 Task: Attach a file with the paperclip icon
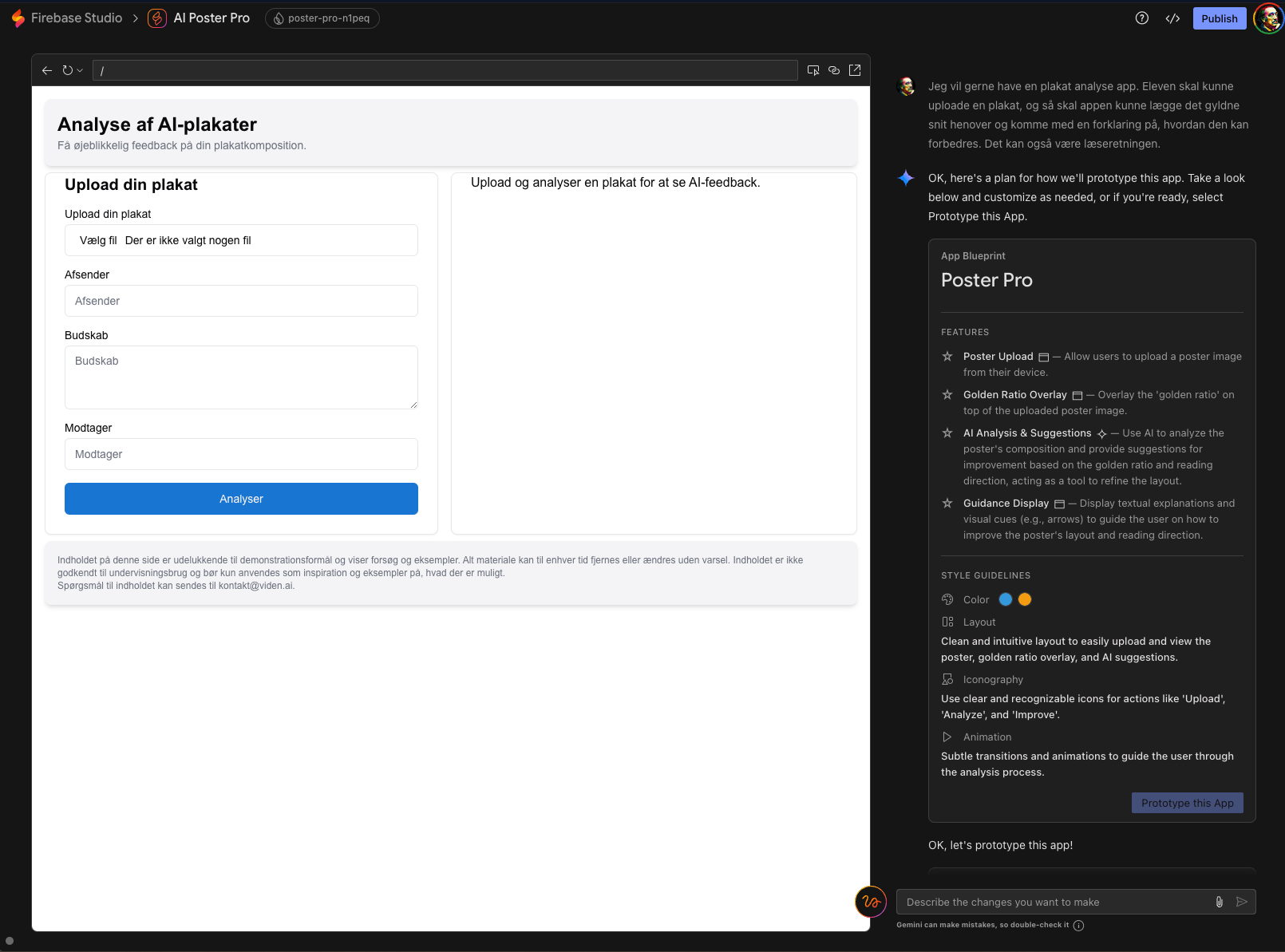click(1220, 902)
